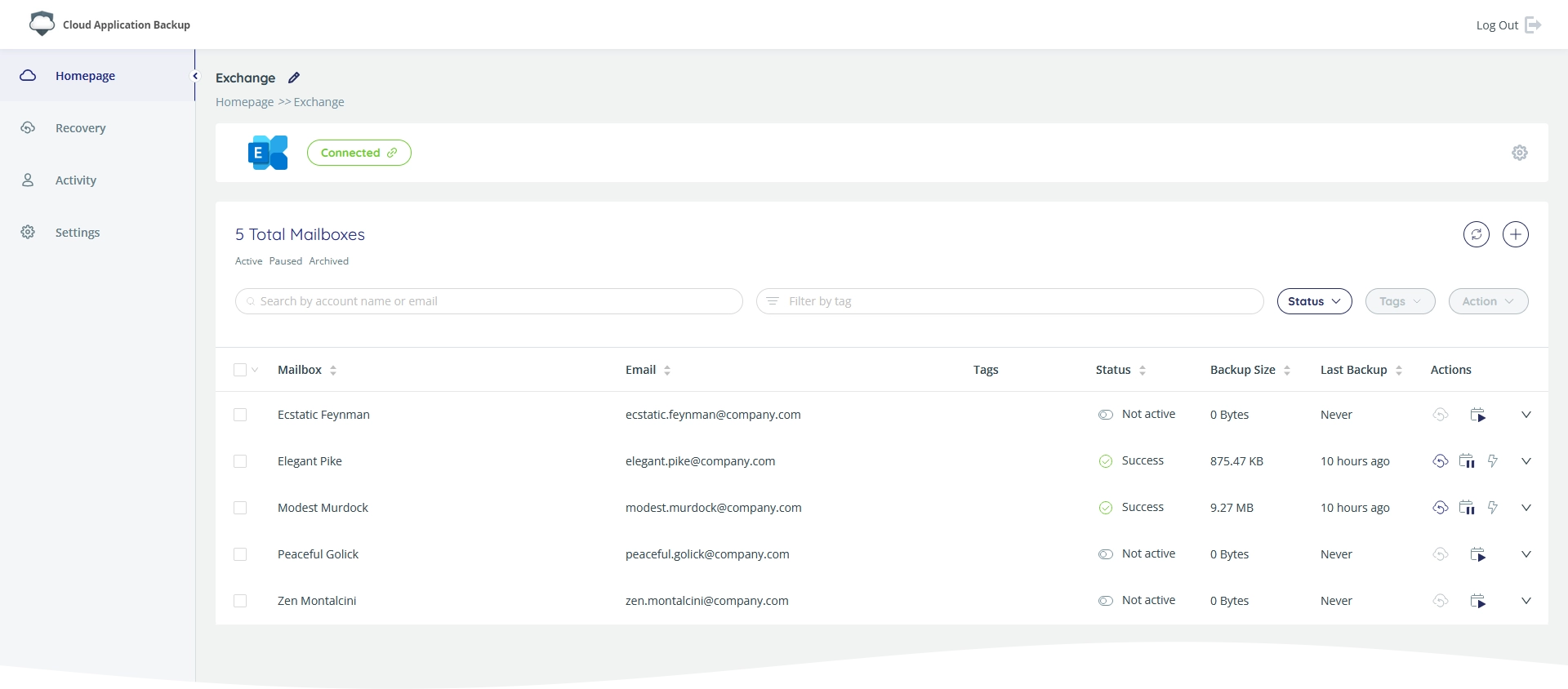Click the Log Out link
The image size is (1568, 689).
click(x=1497, y=25)
